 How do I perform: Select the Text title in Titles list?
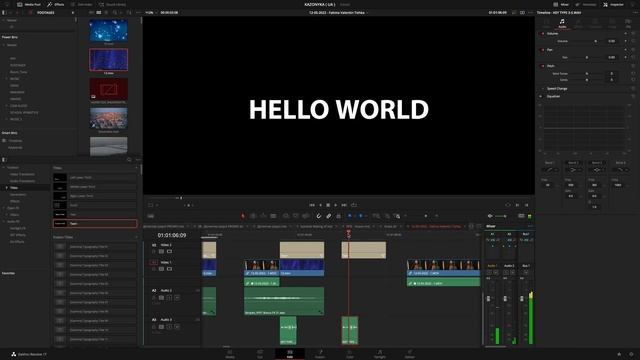[x=95, y=214]
